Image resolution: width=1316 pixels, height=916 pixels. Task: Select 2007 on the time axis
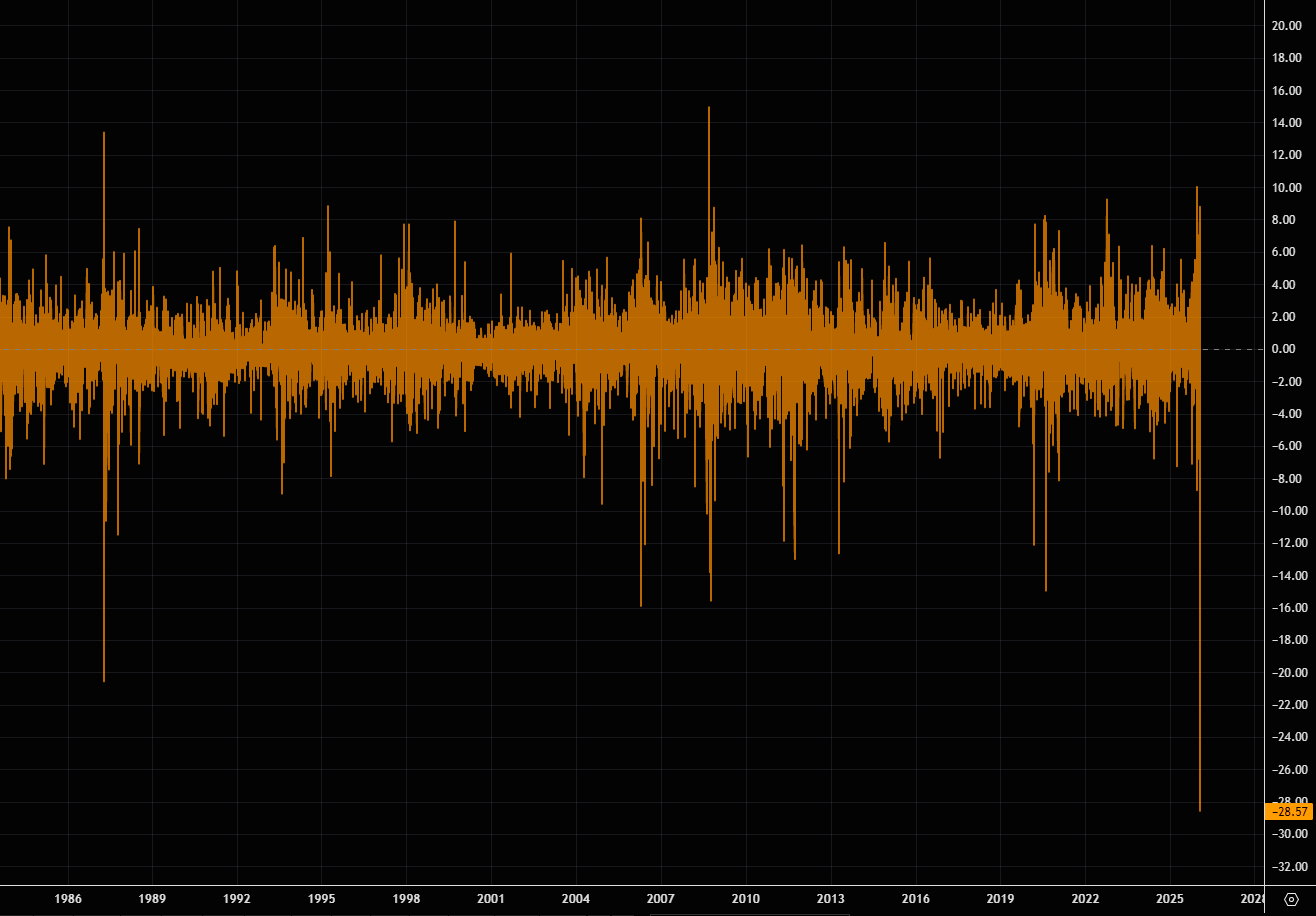click(x=661, y=899)
